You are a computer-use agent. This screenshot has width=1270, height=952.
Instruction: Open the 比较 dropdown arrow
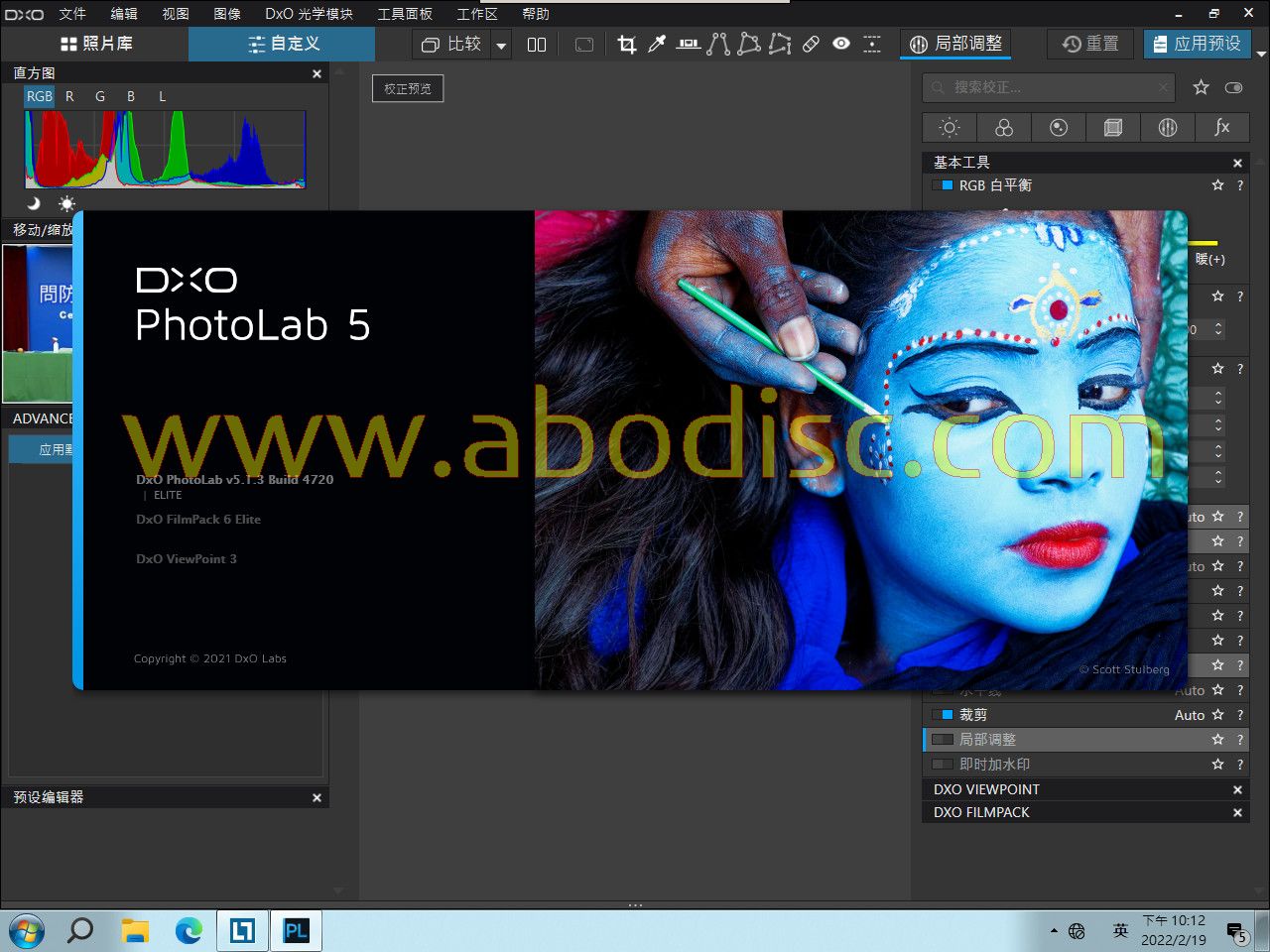click(x=501, y=45)
